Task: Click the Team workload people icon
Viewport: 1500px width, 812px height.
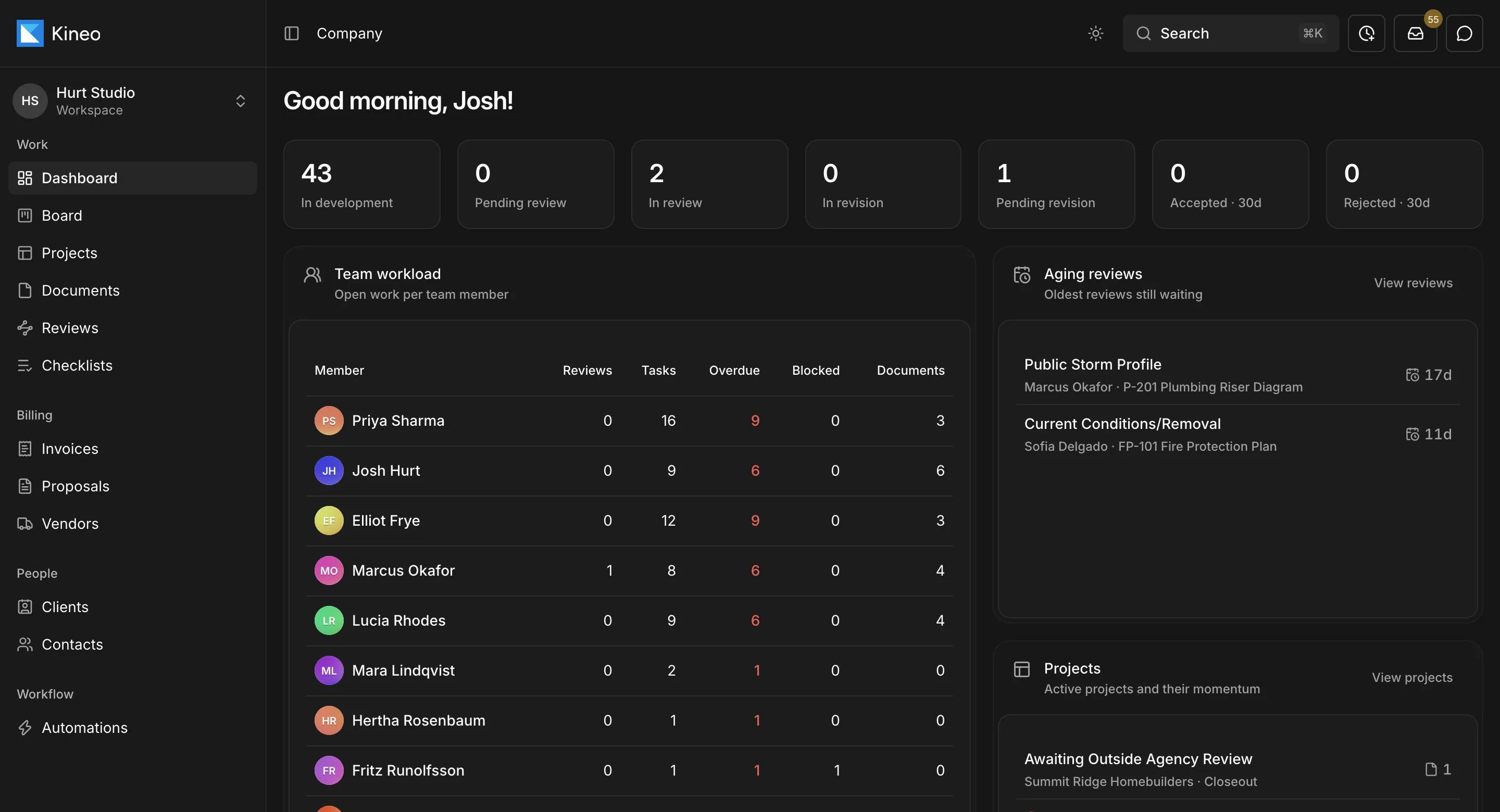Action: [312, 275]
